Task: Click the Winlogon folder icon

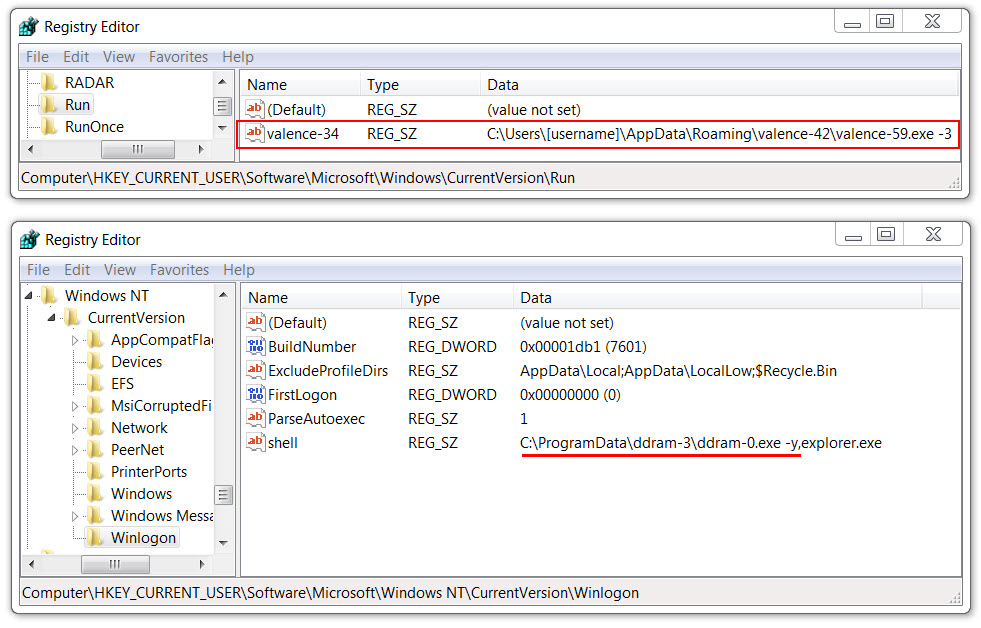Action: point(95,538)
